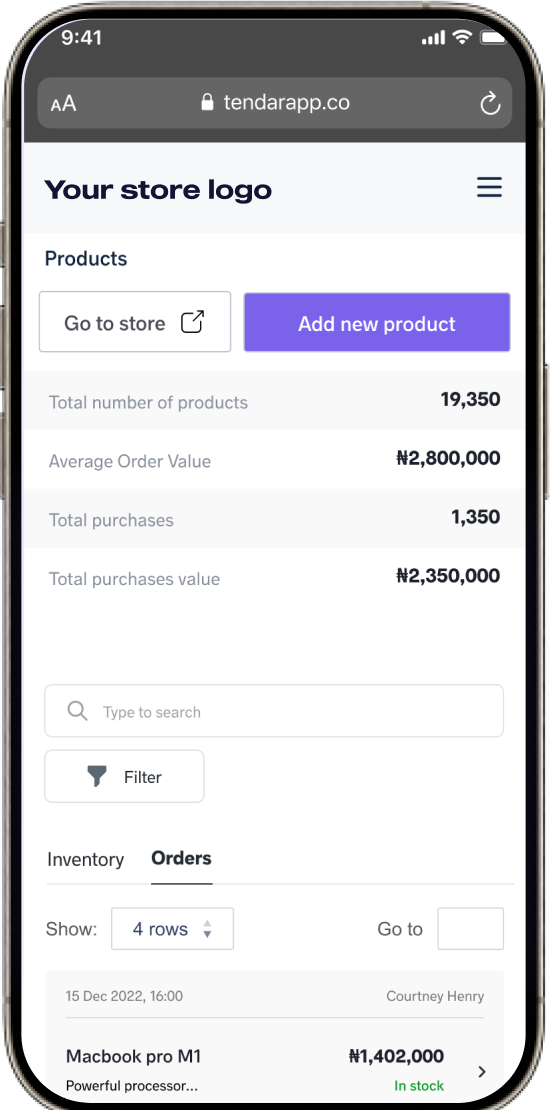Tap the chevron arrow on Macbook pro M1 order
This screenshot has width=550, height=1110.
(x=482, y=1072)
